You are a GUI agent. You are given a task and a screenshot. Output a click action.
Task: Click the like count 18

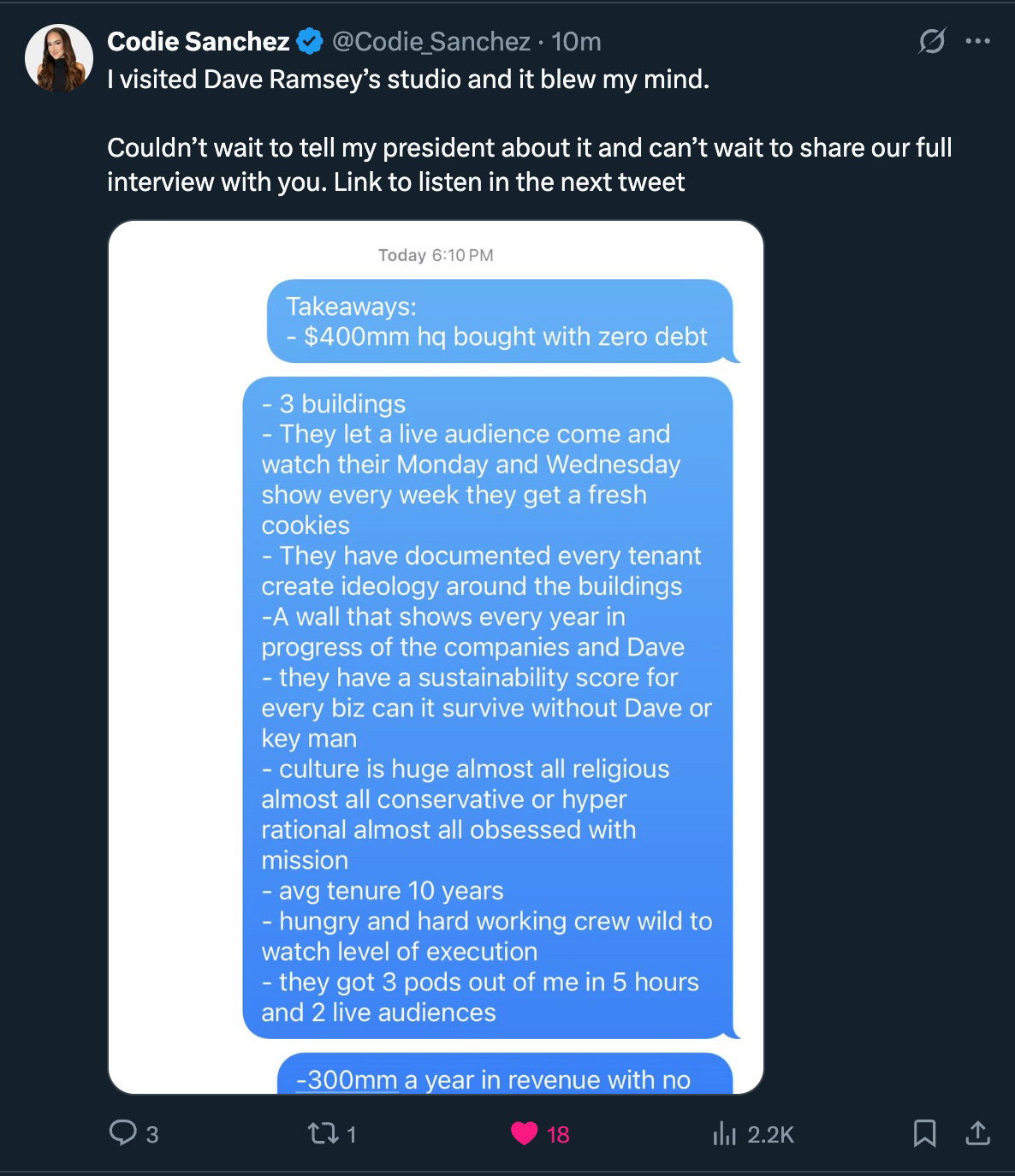(x=558, y=1134)
